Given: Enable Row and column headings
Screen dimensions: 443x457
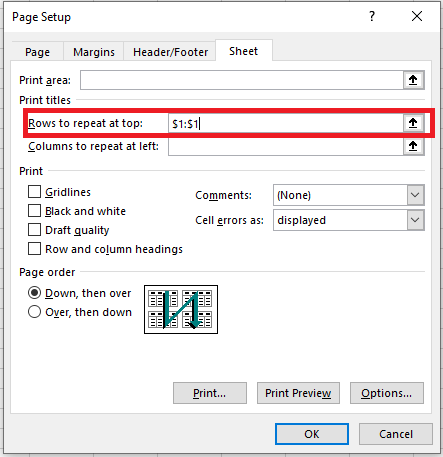Looking at the screenshot, I should coord(35,249).
